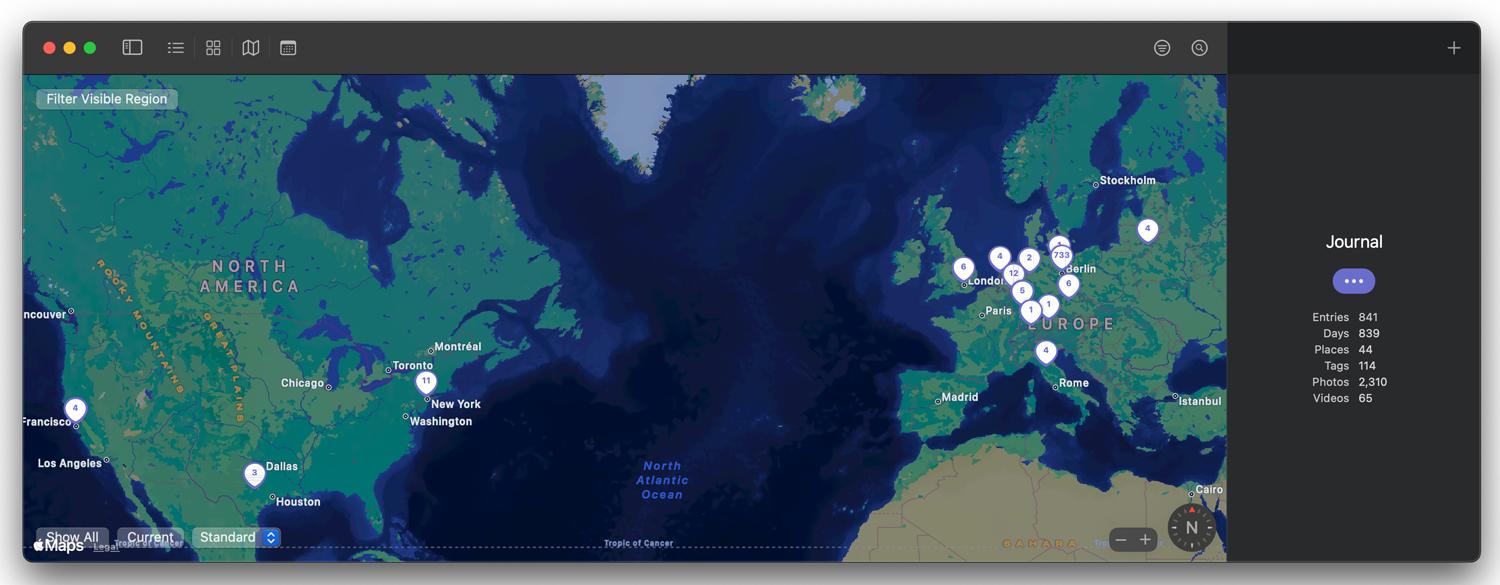Click the Houston city label
The height and width of the screenshot is (585, 1500).
[x=298, y=502]
